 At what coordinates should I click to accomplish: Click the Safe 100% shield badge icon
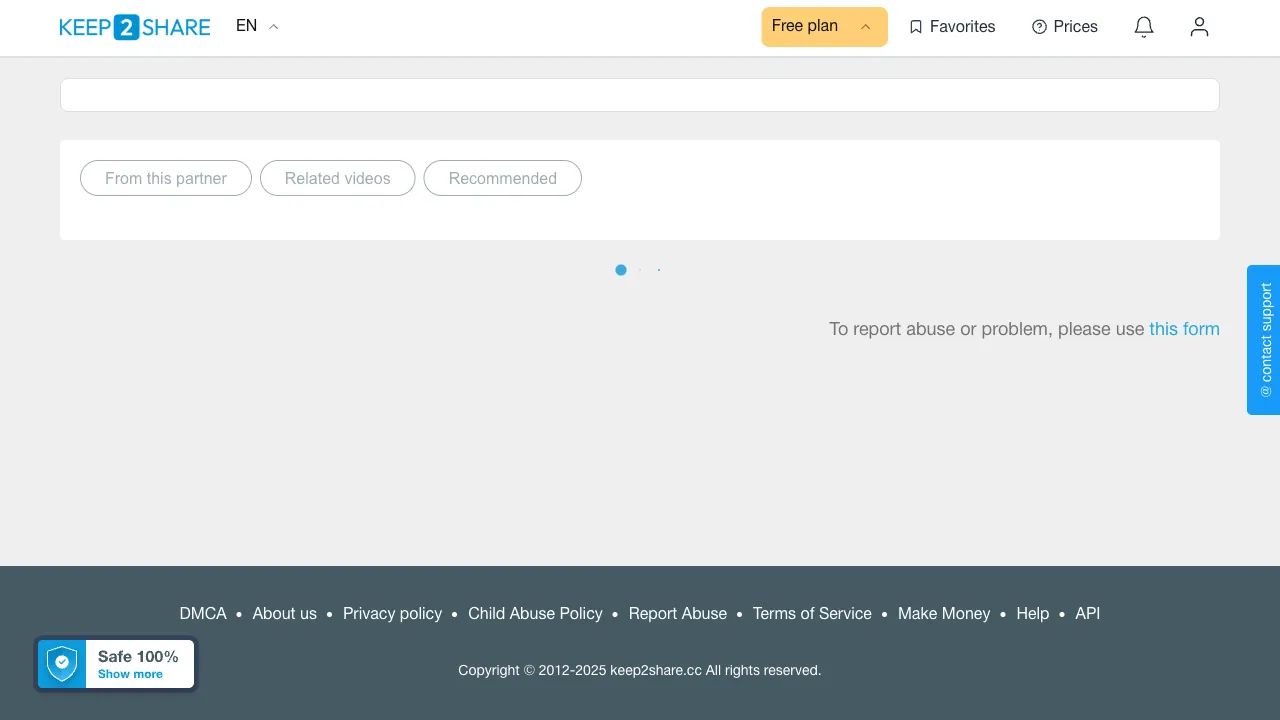pyautogui.click(x=62, y=664)
